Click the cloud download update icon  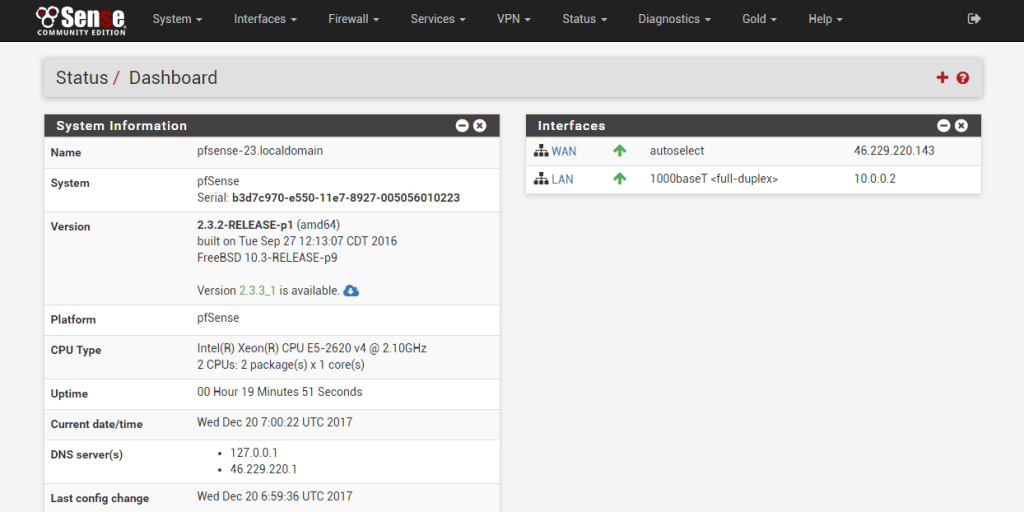[351, 291]
